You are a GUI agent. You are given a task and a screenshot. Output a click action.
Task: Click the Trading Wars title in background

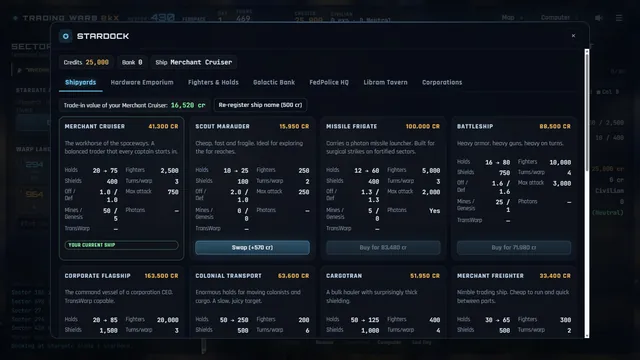tap(71, 18)
